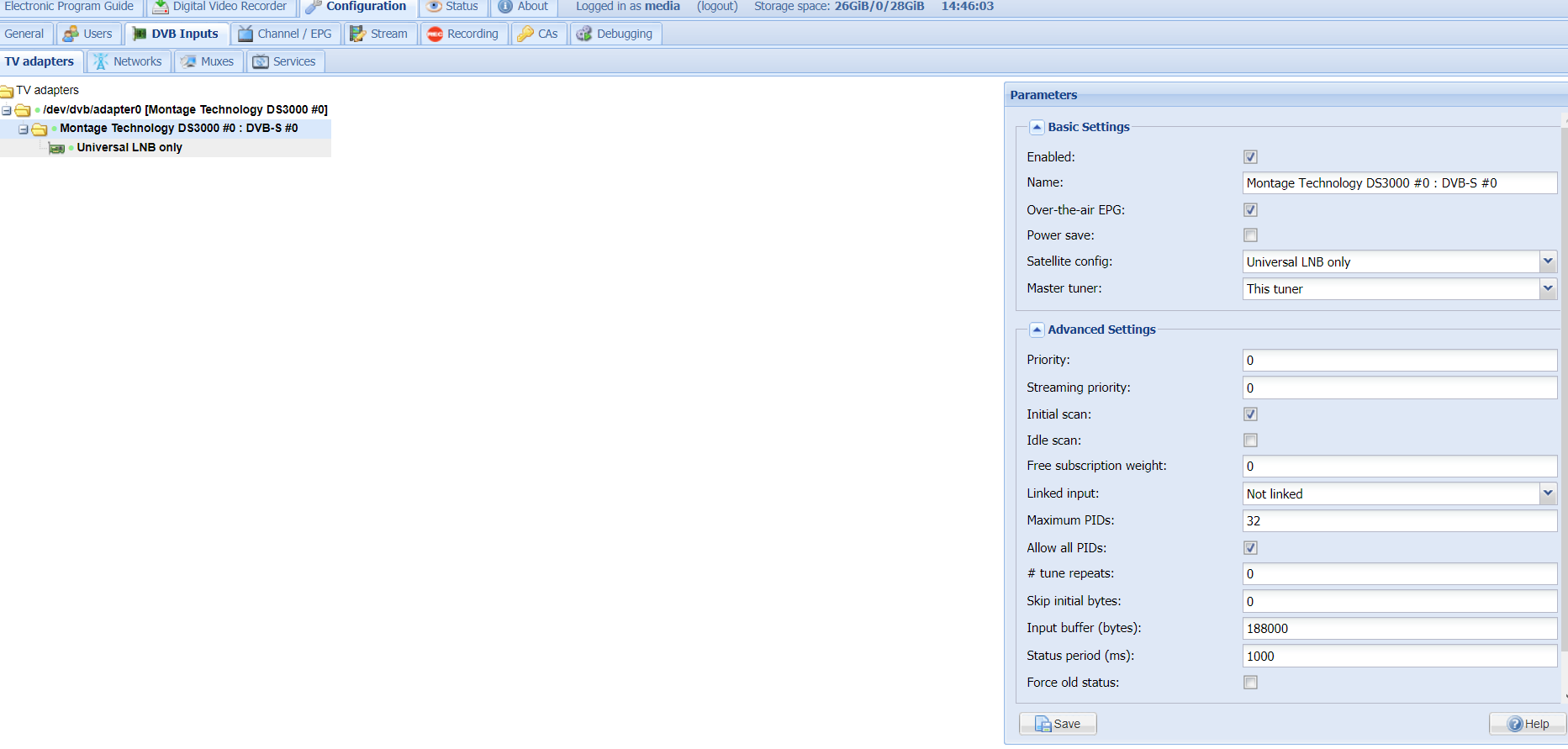
Task: Click the Networks tab icon
Action: [x=101, y=61]
